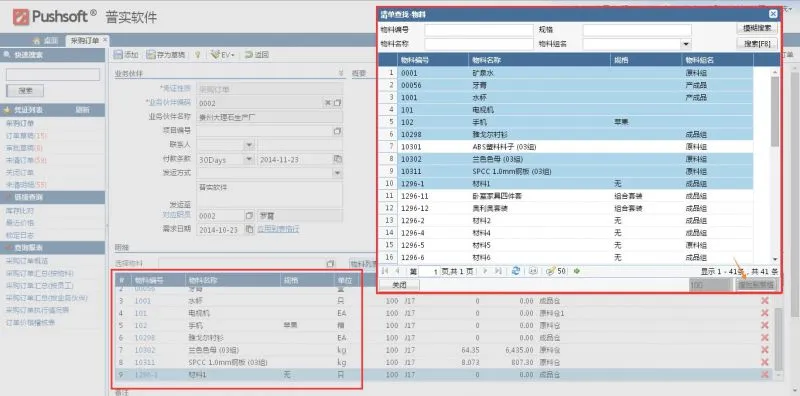Image resolution: width=800 pixels, height=396 pixels.
Task: Select row 10301 ABS塑料粒子 in dialog
Action: click(x=566, y=146)
